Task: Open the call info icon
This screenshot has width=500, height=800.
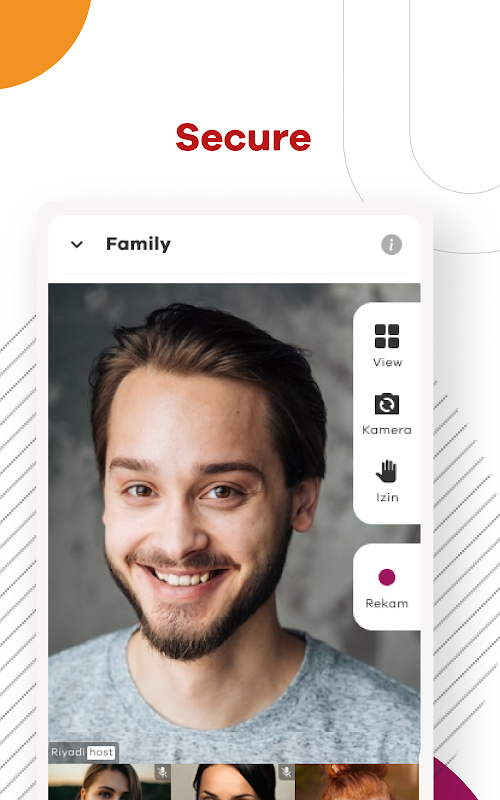Action: click(391, 244)
